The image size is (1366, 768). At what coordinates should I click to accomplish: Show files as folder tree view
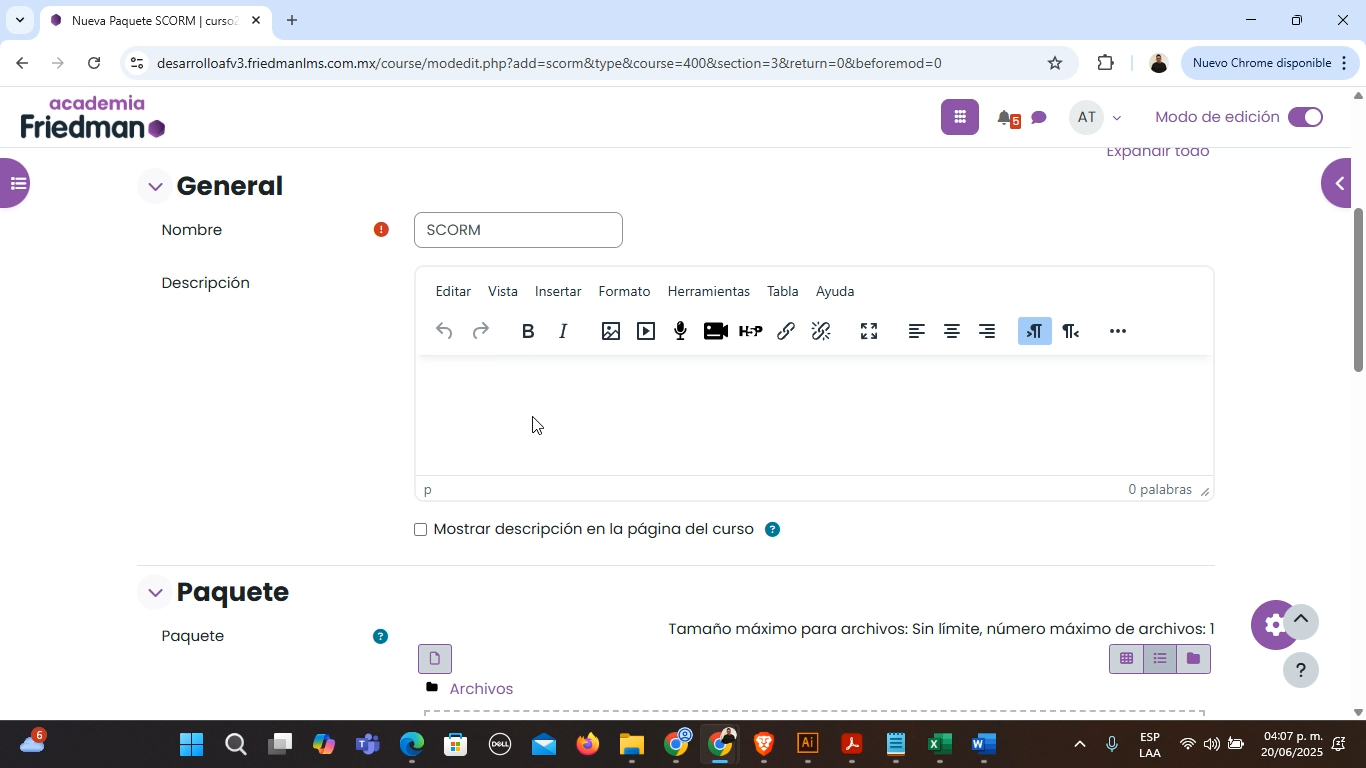coord(1193,658)
